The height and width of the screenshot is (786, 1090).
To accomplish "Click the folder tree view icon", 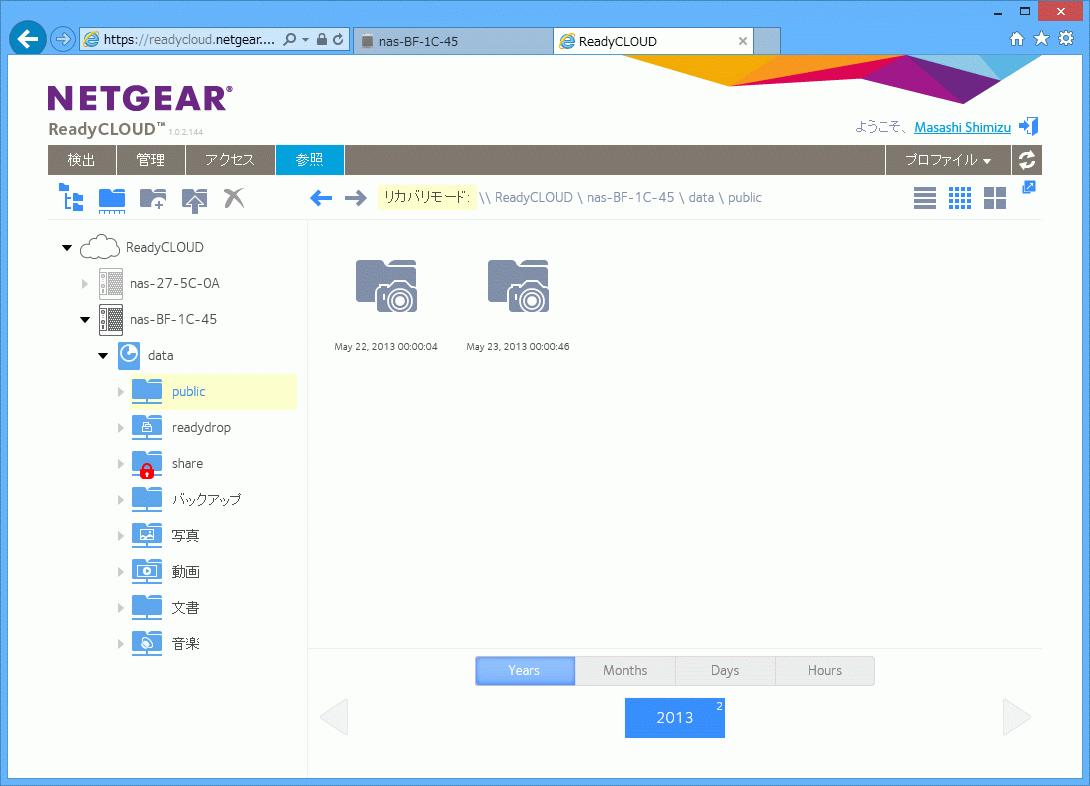I will point(71,198).
